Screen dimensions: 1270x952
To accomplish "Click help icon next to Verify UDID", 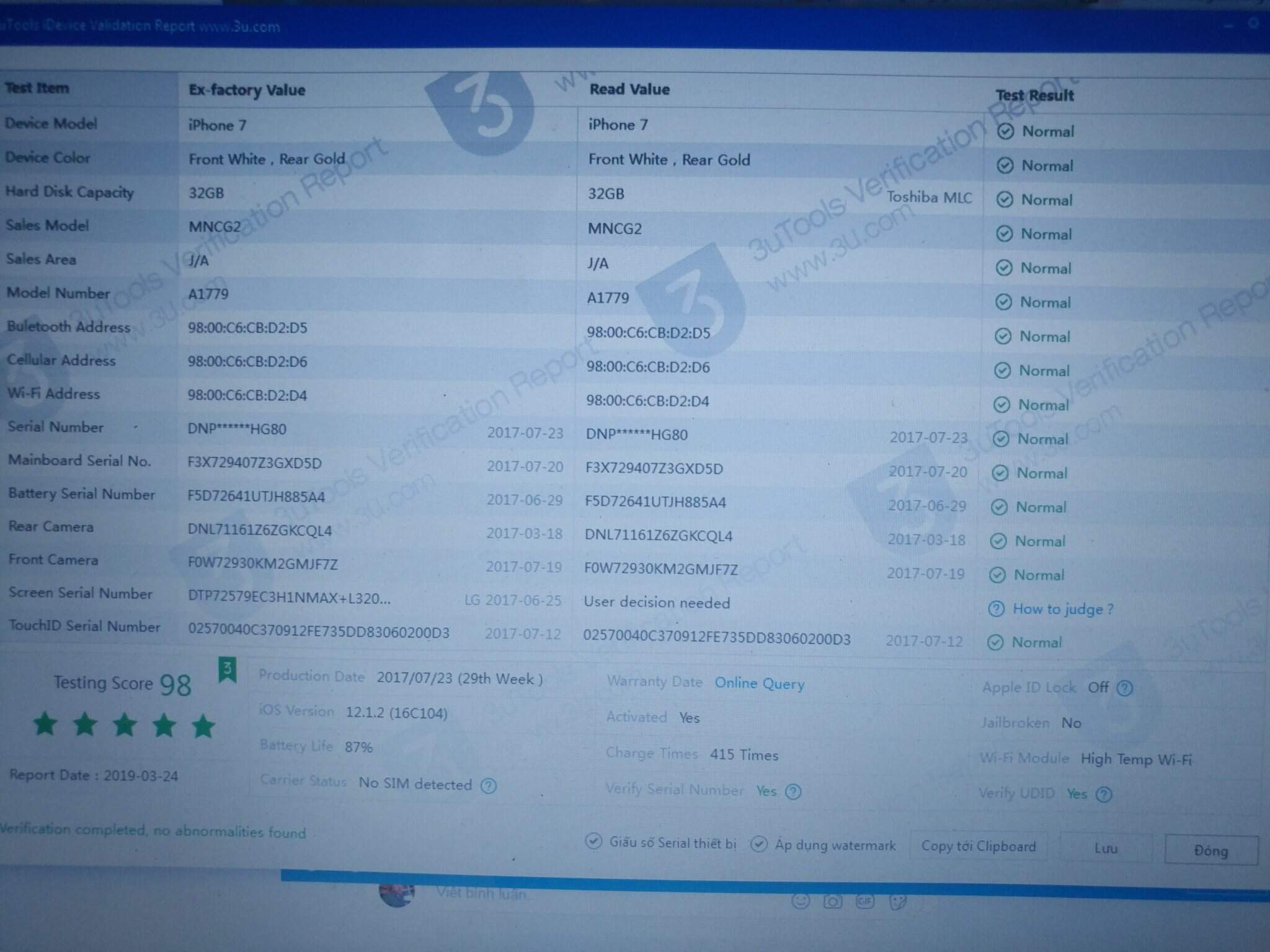I will 1104,795.
